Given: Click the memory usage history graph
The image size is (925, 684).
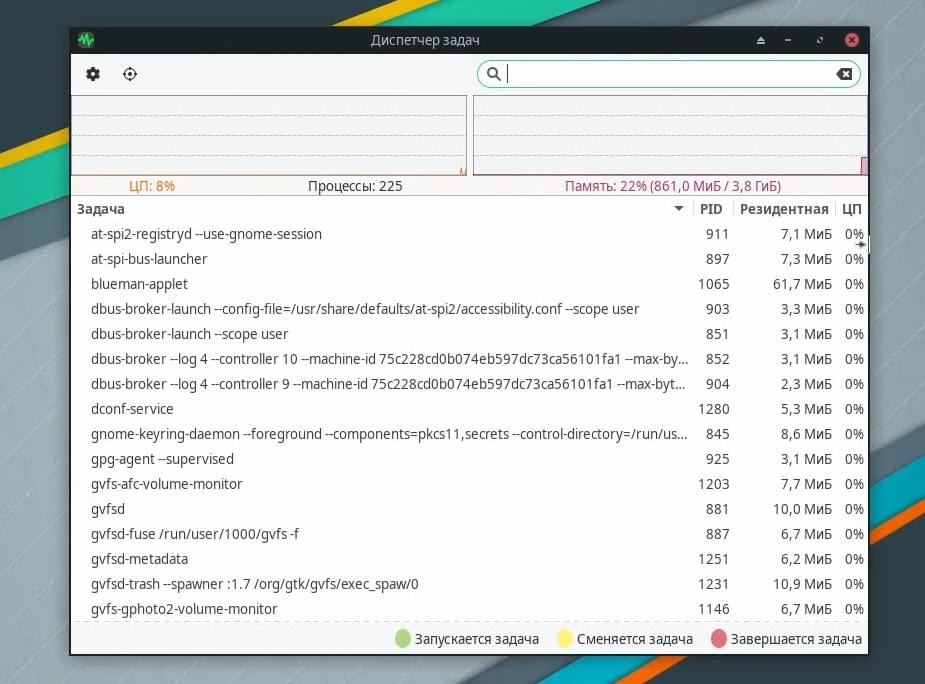Looking at the screenshot, I should [x=670, y=135].
